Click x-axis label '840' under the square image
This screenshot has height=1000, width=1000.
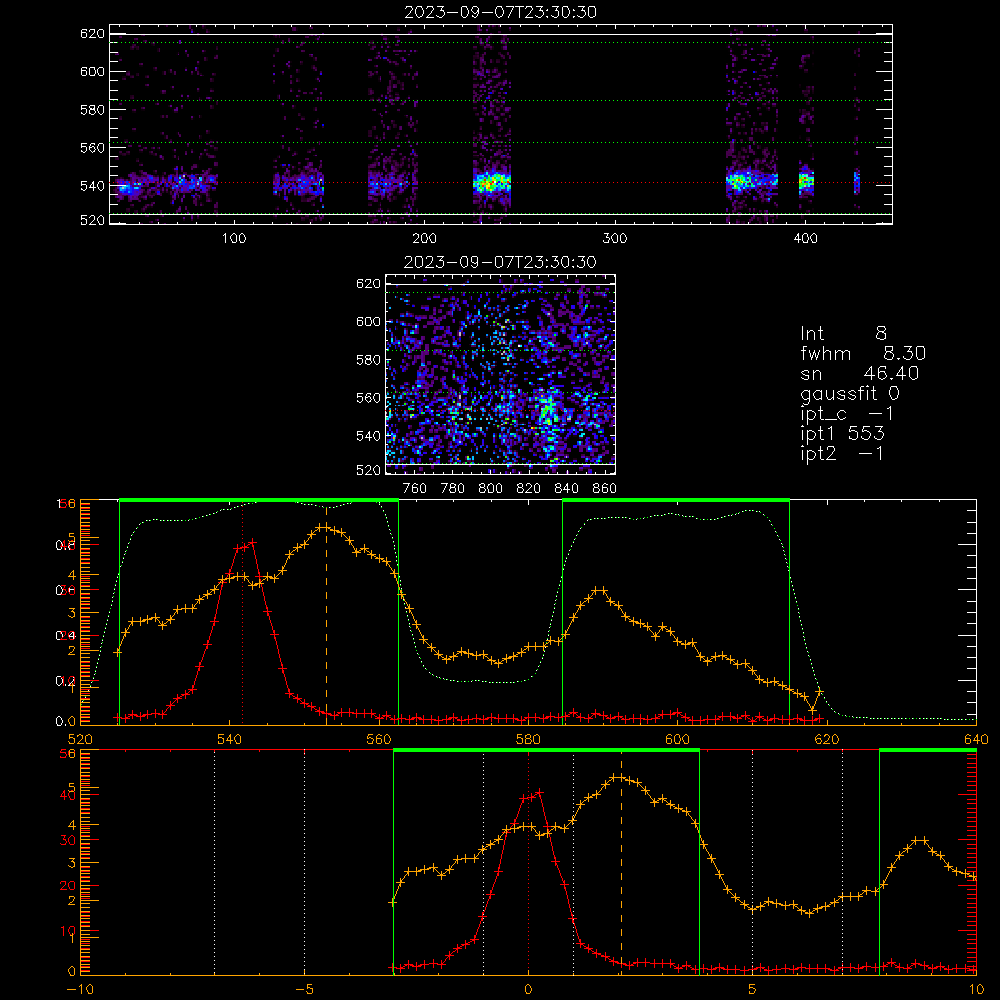pos(566,489)
